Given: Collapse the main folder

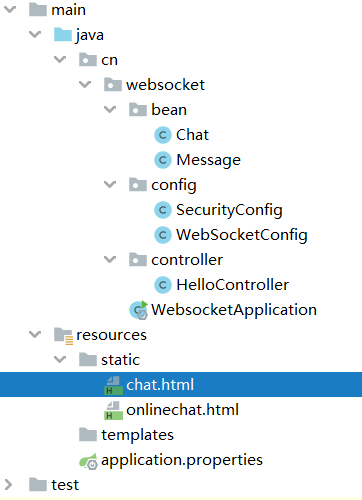Looking at the screenshot, I should pyautogui.click(x=10, y=9).
